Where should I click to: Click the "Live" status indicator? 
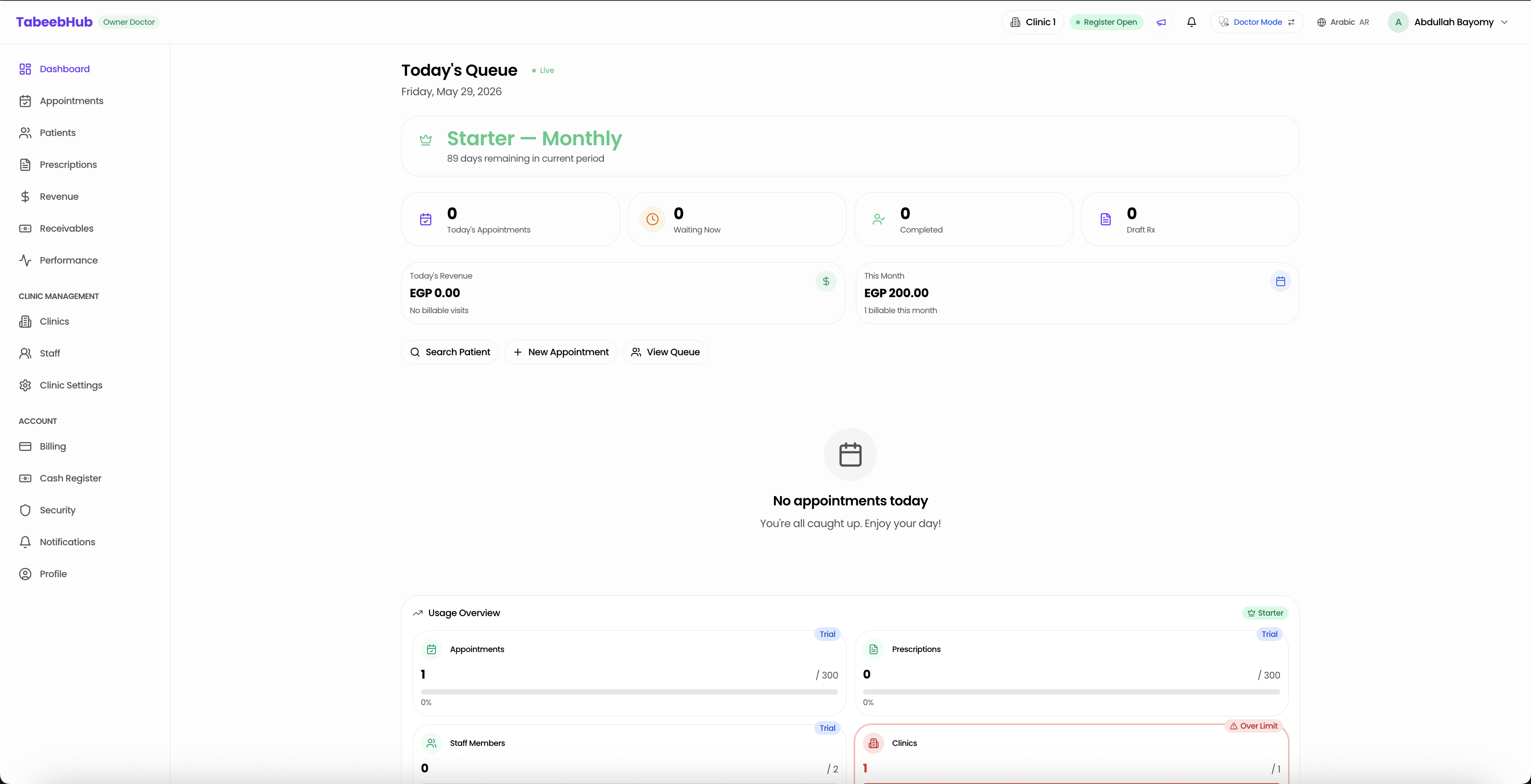[x=543, y=71]
